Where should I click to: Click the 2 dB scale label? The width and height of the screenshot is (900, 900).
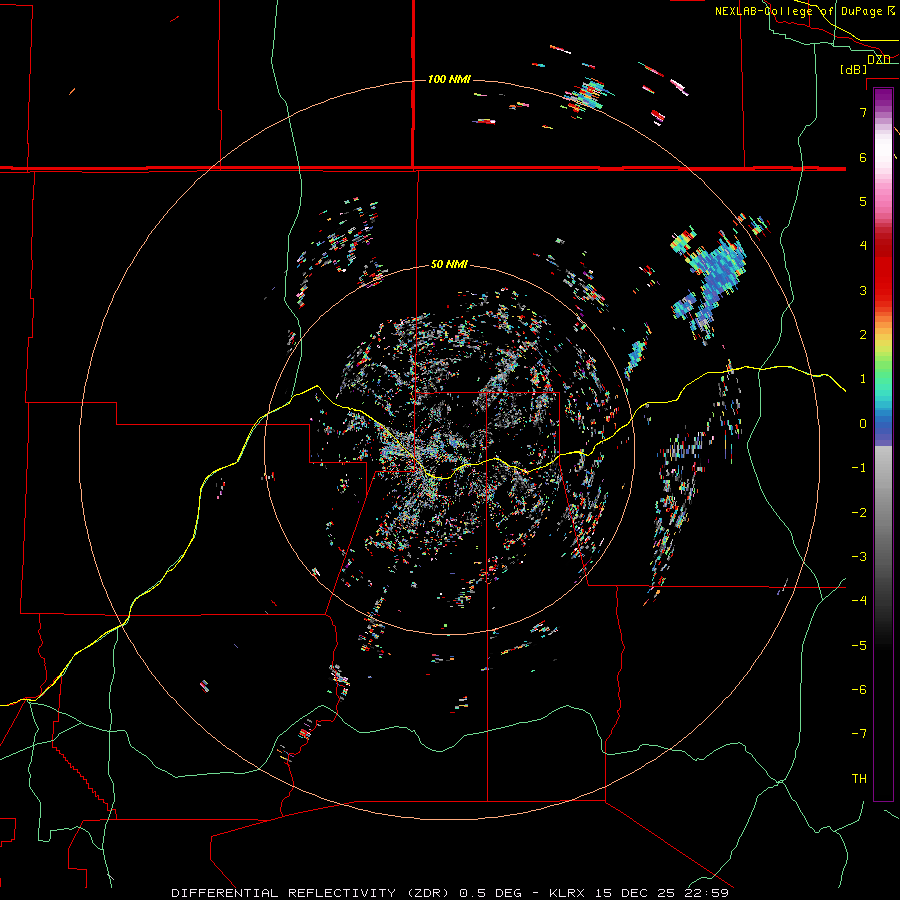click(x=863, y=335)
